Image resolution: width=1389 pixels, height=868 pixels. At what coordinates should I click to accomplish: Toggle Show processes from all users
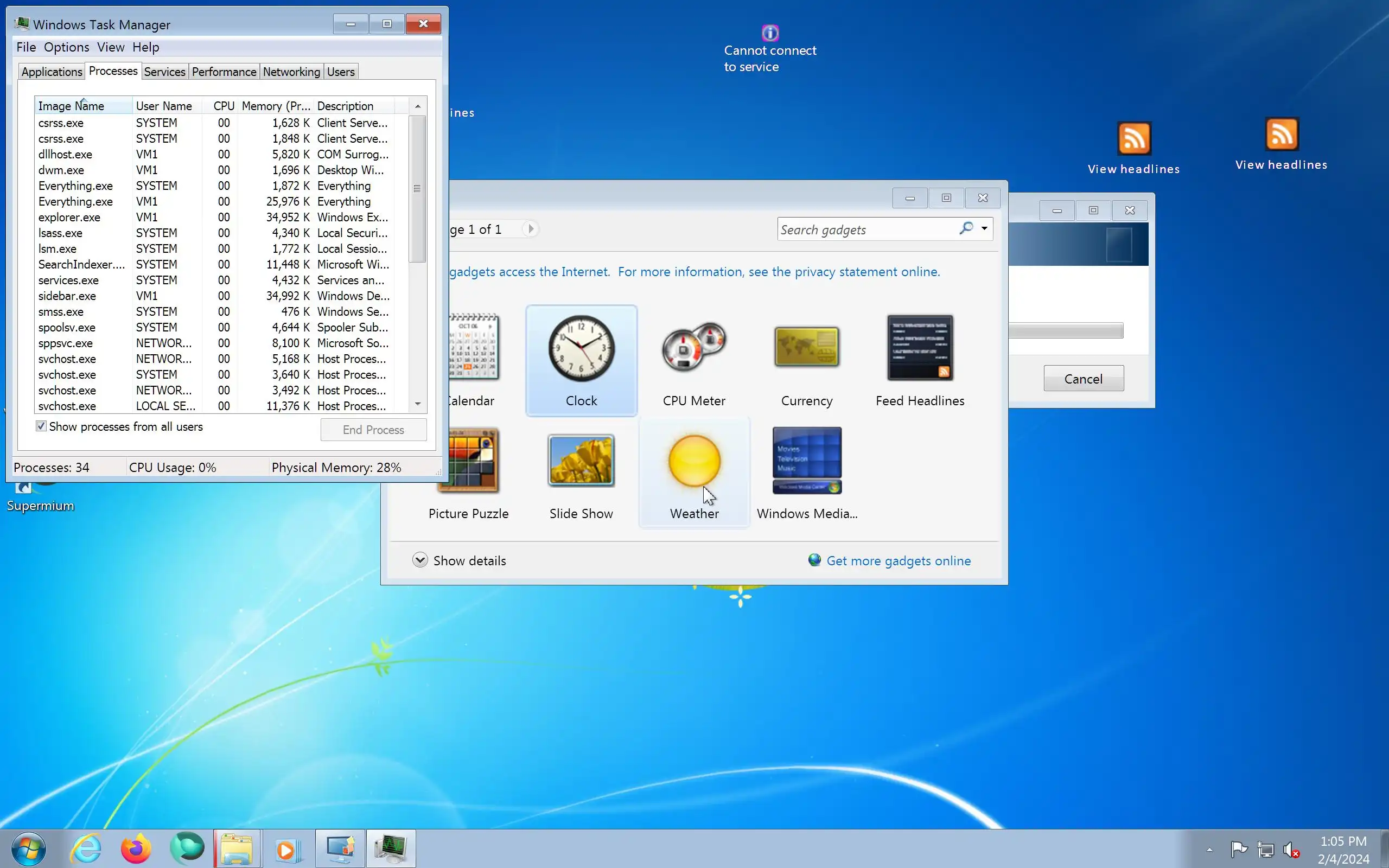(x=41, y=426)
